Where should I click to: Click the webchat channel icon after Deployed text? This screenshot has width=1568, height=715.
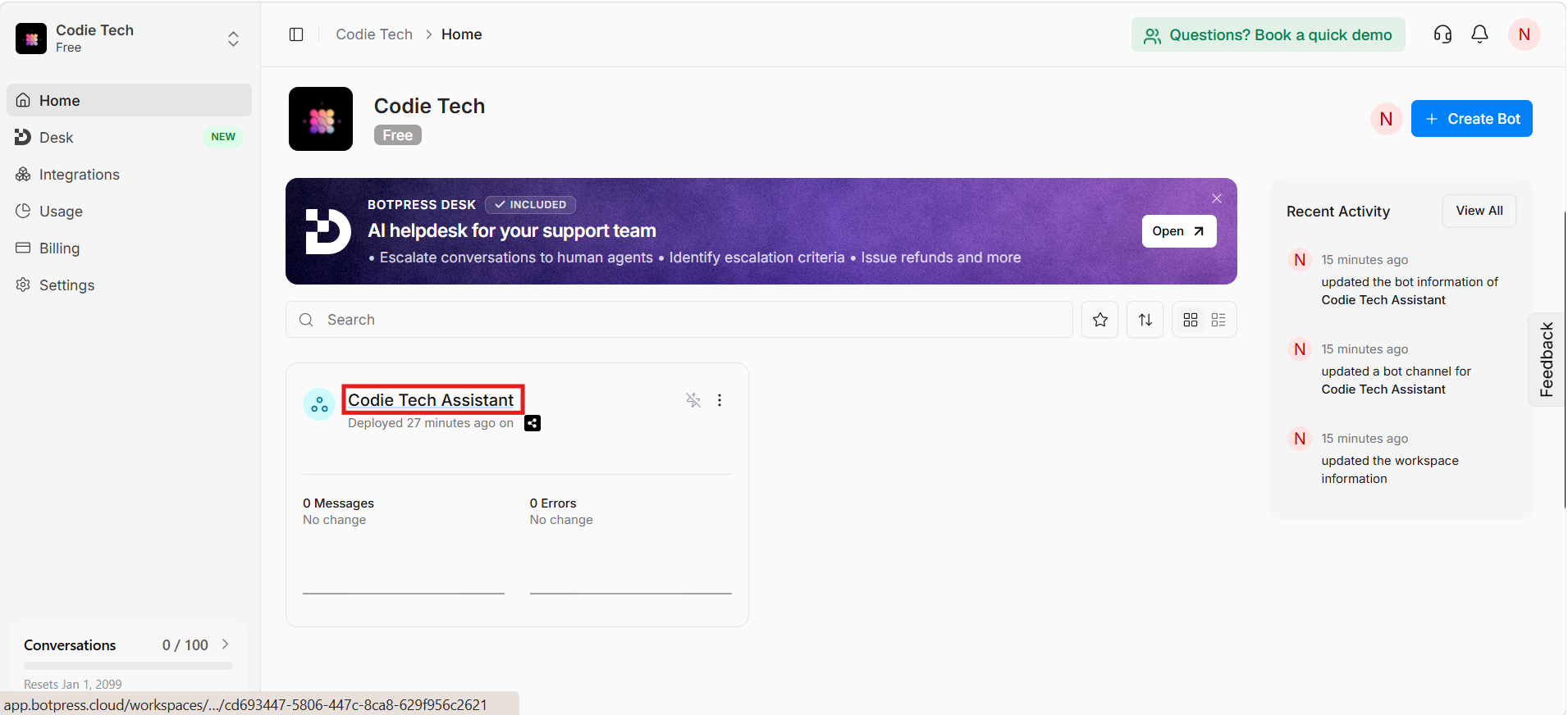(533, 423)
